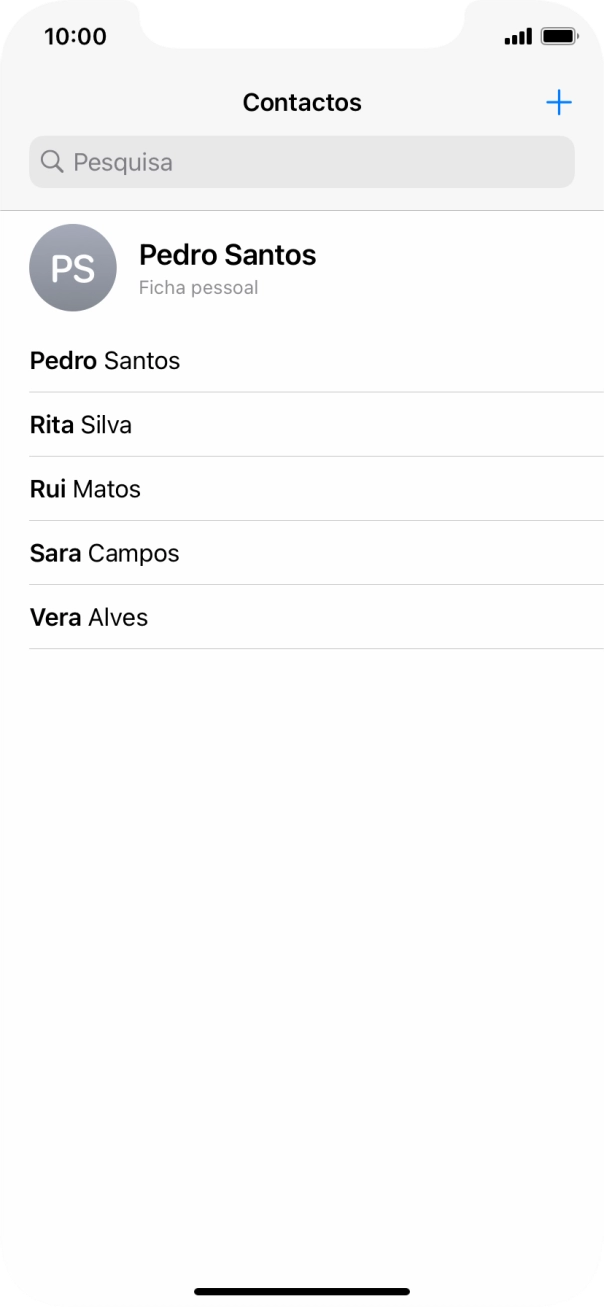Tap the Ficha pessoal label
Image resolution: width=604 pixels, height=1307 pixels.
[197, 287]
